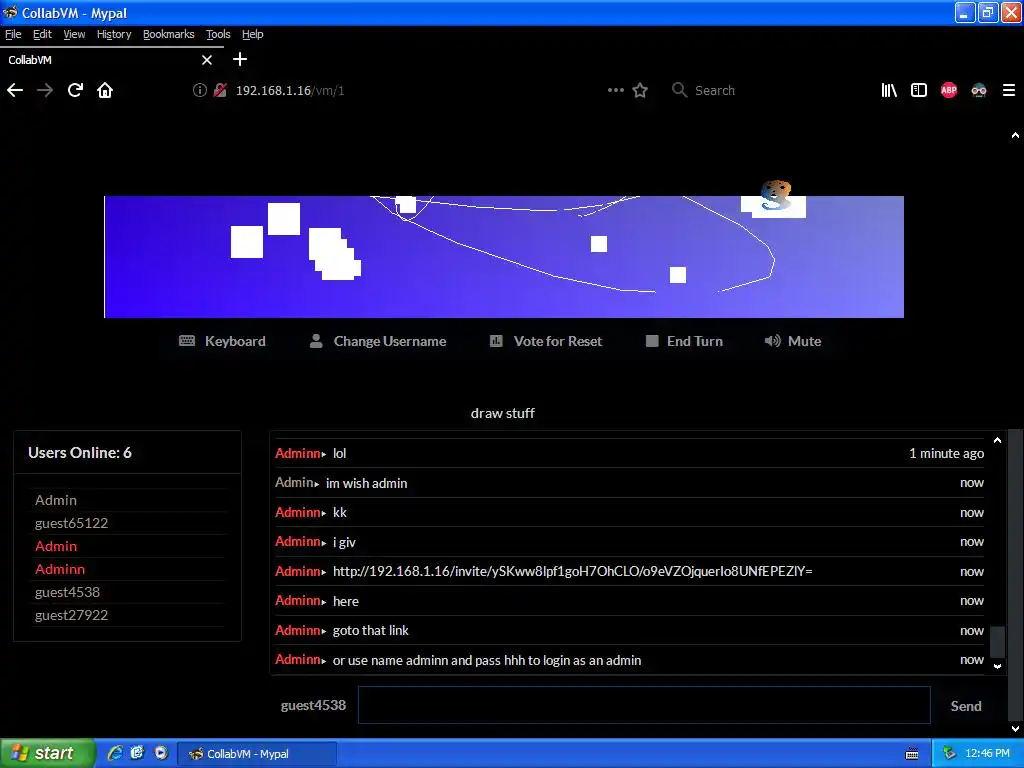
Task: Select the CollabVM tab
Action: 112,59
